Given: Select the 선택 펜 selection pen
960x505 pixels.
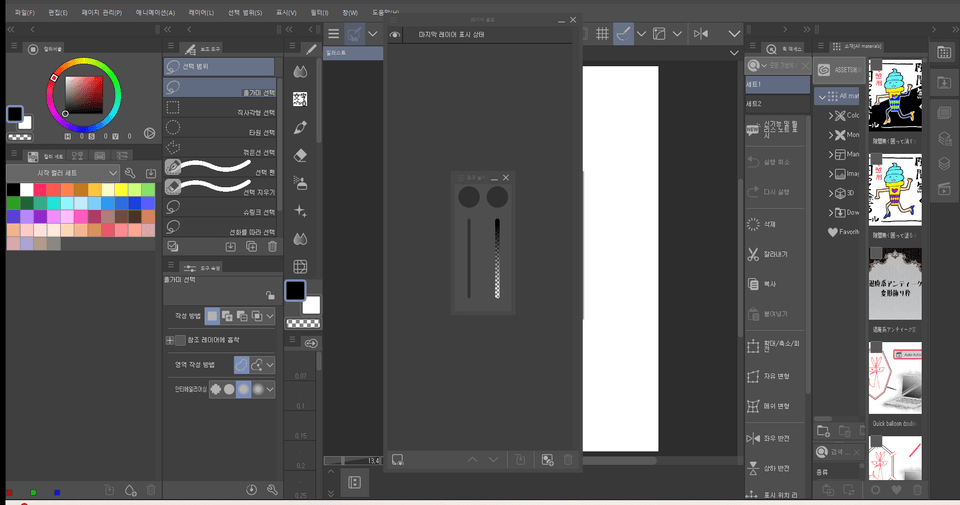Looking at the screenshot, I should 220,166.
